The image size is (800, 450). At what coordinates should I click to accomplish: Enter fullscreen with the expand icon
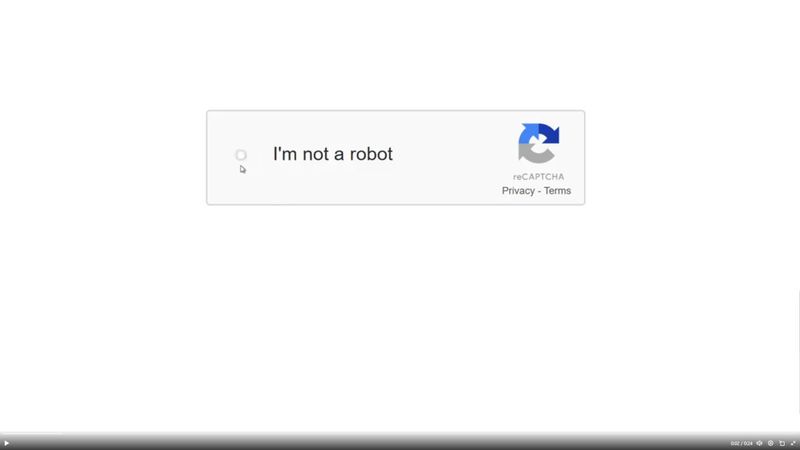[x=793, y=443]
